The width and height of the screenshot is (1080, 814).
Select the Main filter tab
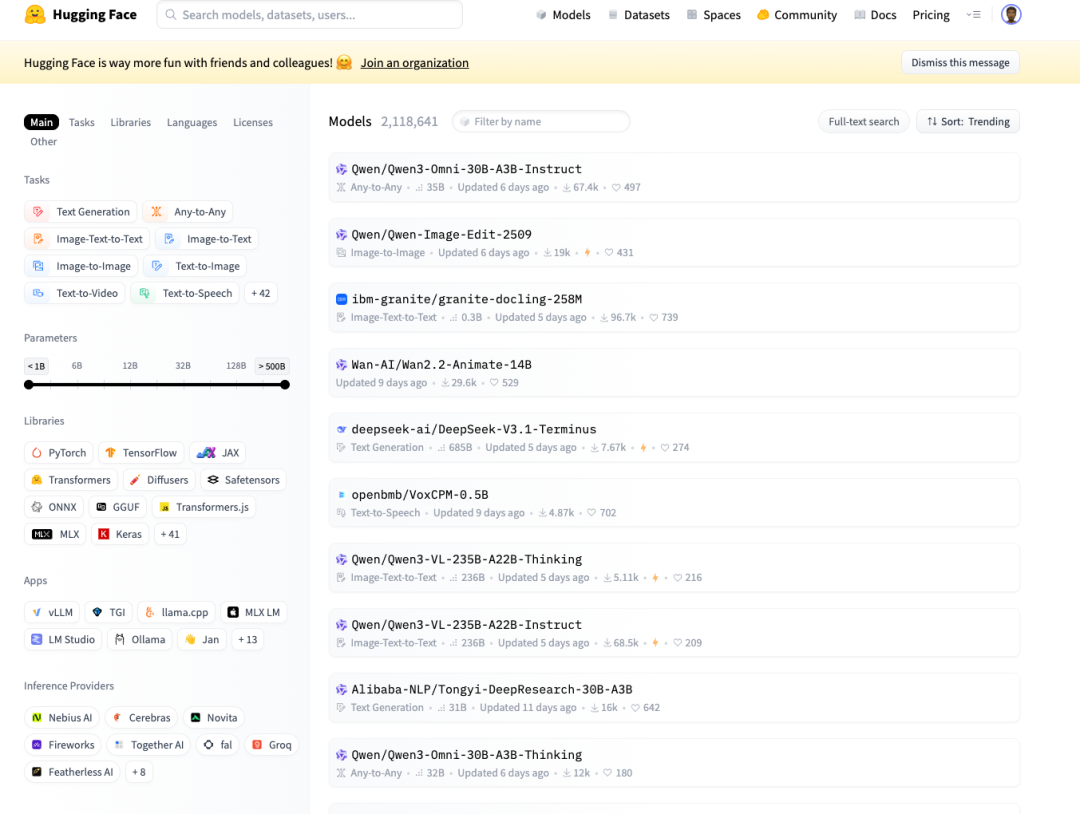41,123
